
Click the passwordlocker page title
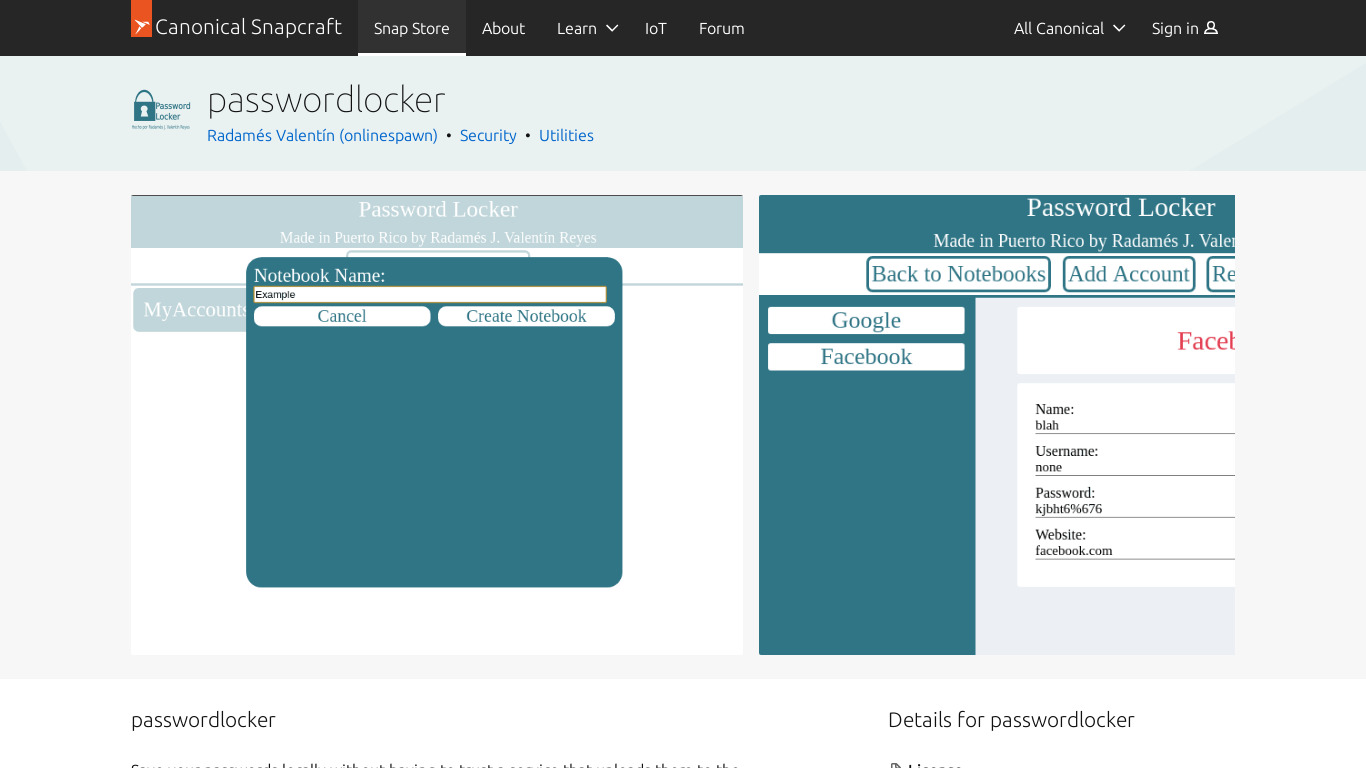(x=326, y=100)
